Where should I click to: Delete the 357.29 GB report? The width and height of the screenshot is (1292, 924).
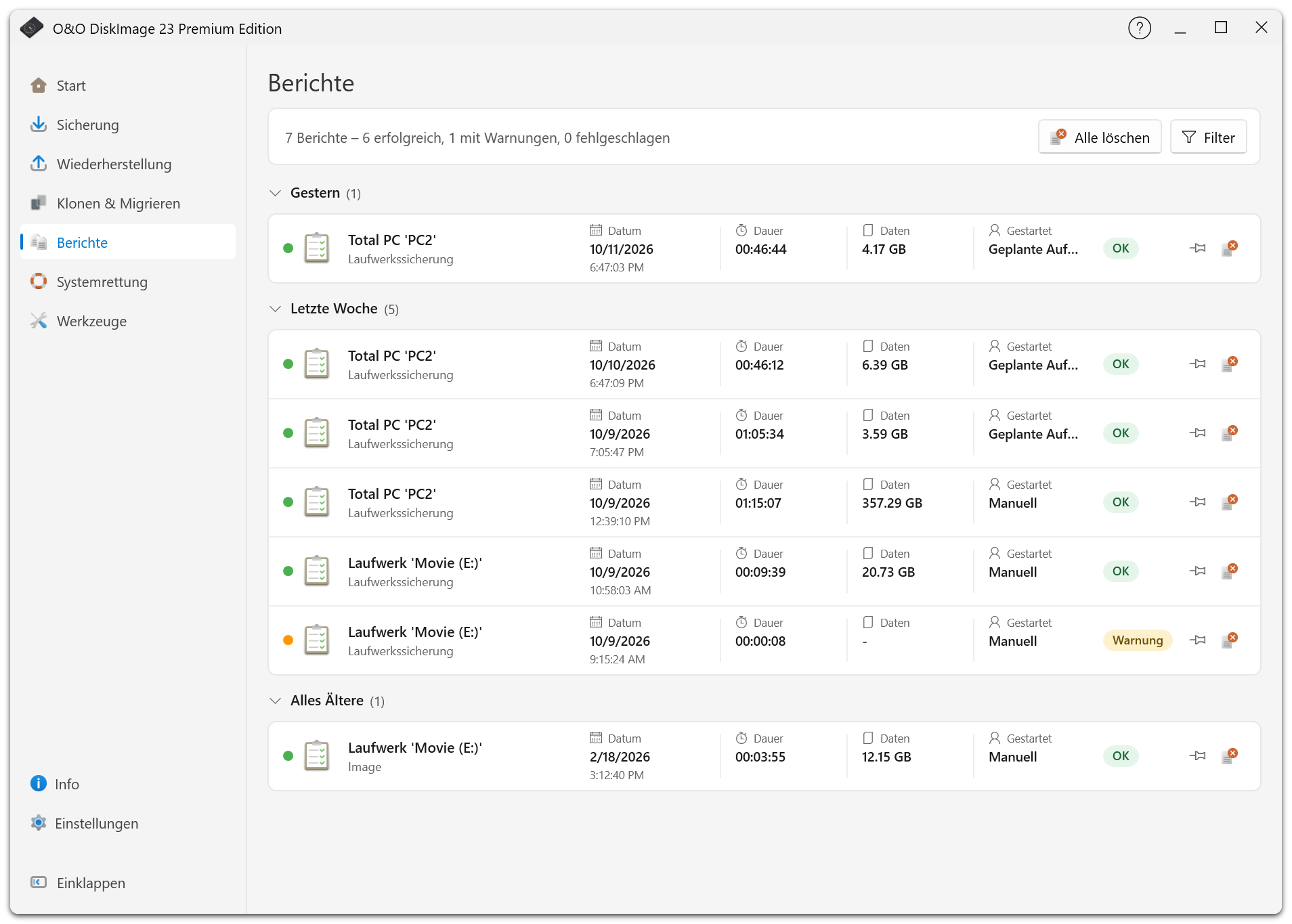[x=1230, y=502]
